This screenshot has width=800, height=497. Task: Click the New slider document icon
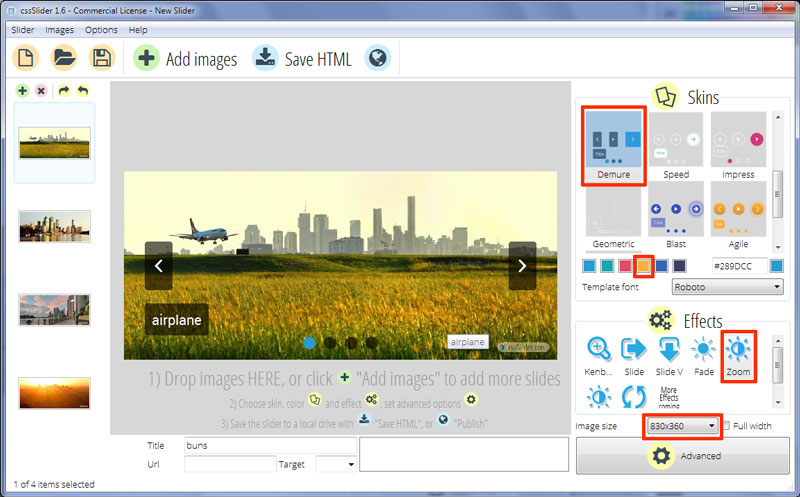coord(27,58)
